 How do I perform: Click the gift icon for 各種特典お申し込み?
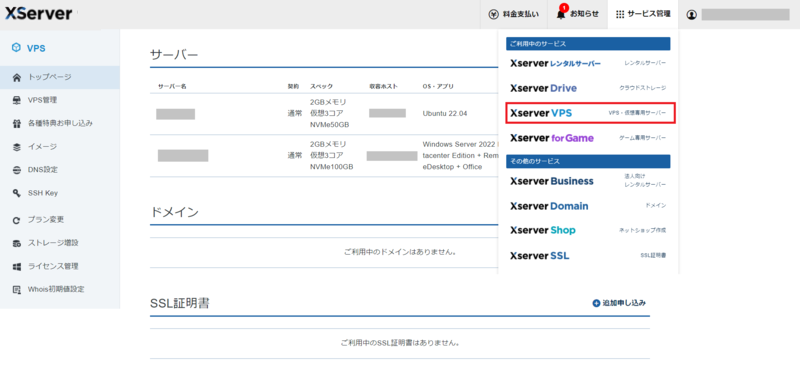[17, 123]
